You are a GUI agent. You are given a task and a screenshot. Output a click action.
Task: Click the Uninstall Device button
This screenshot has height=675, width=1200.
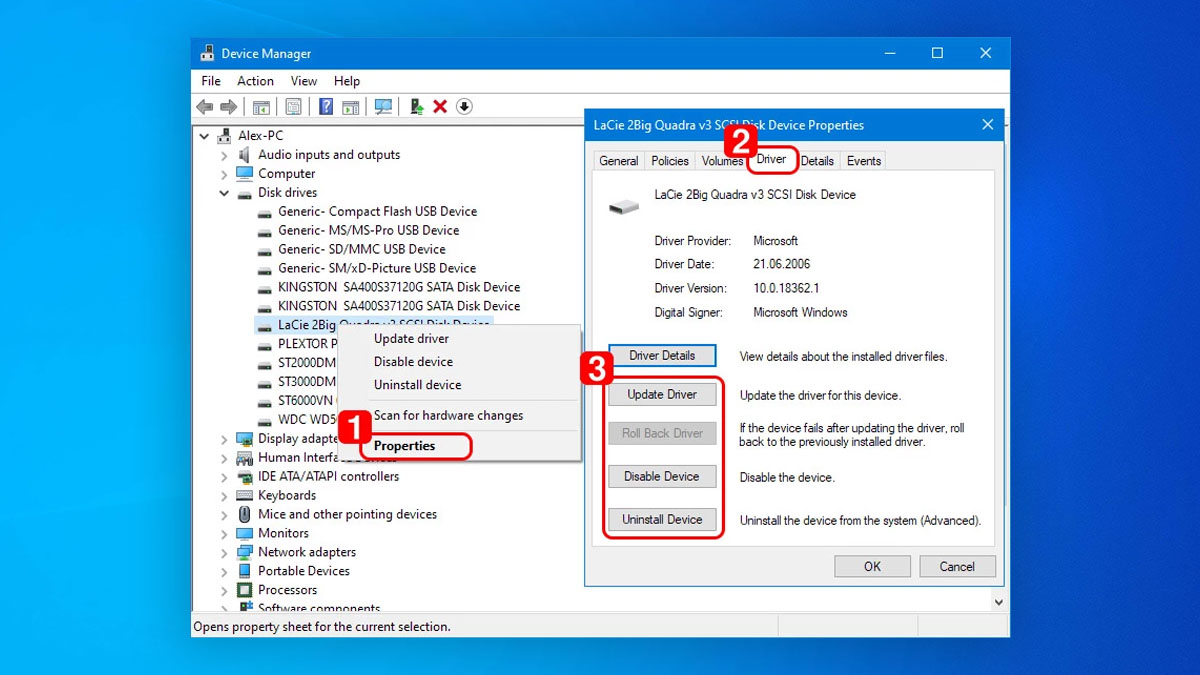pos(662,520)
